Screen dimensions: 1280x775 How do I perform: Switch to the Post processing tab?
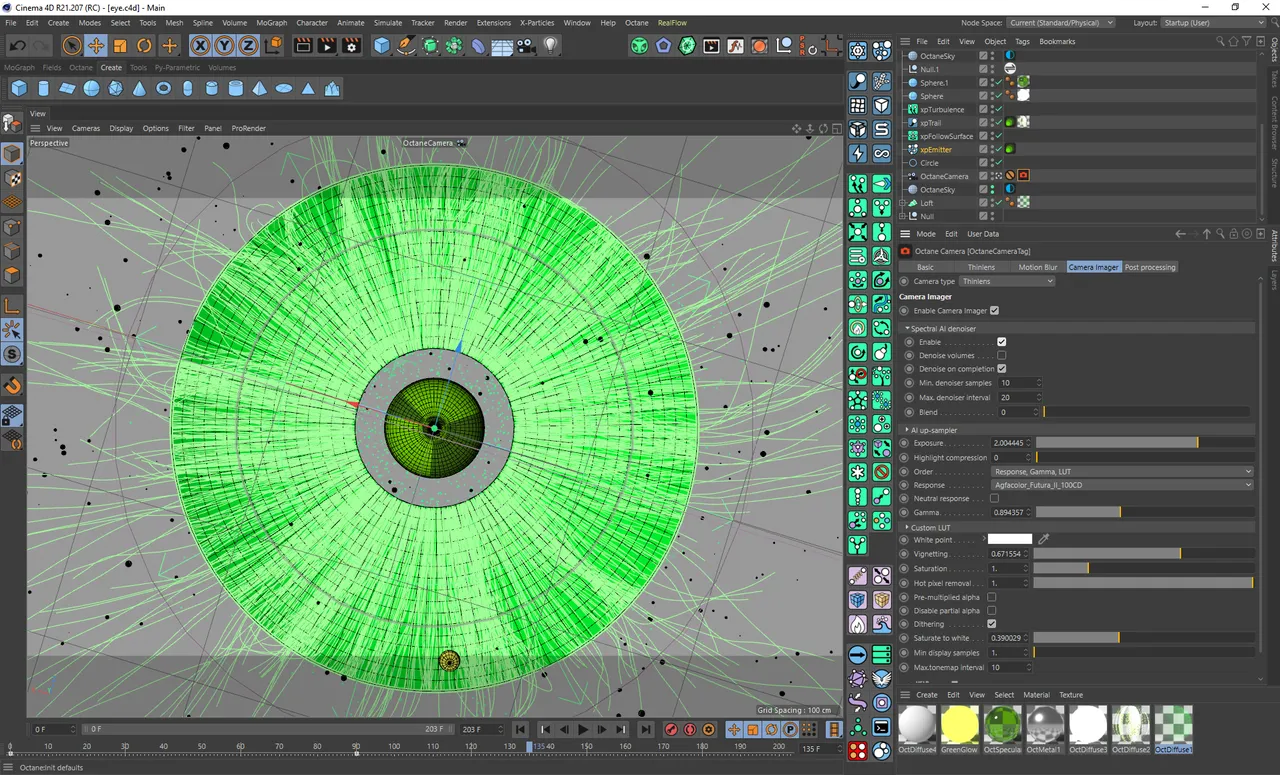point(1150,267)
